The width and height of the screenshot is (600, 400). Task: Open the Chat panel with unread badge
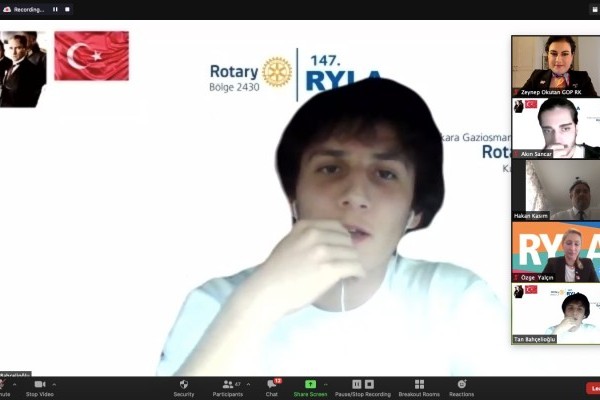(272, 384)
